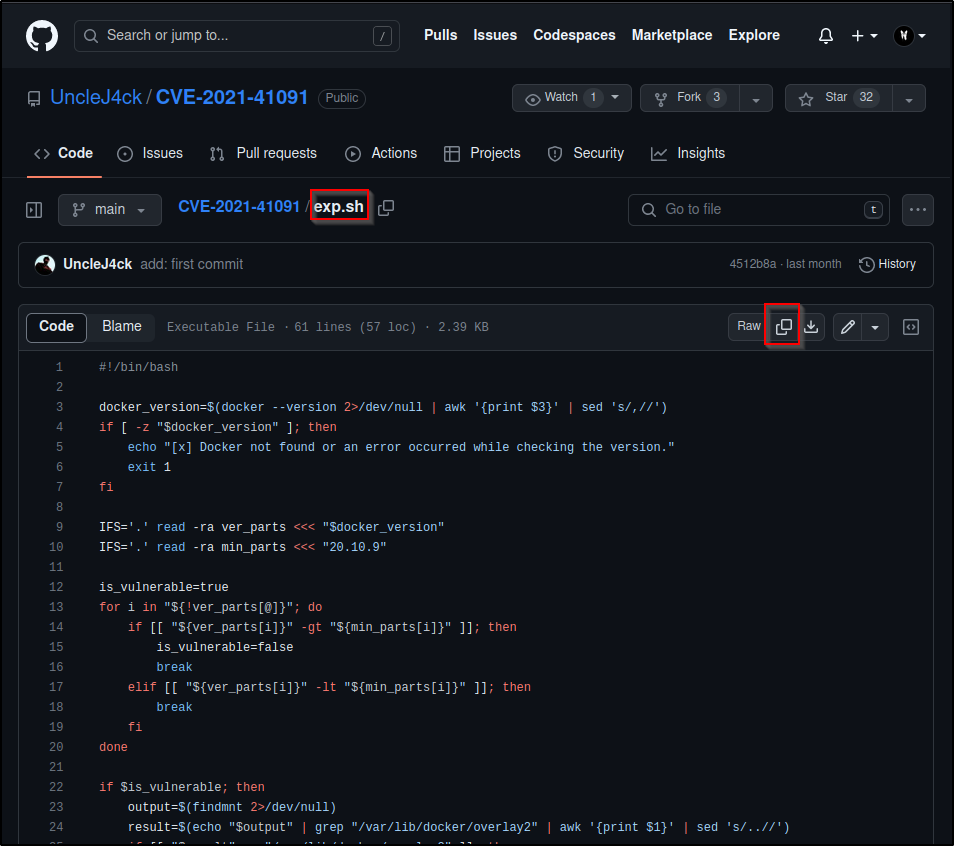The height and width of the screenshot is (846, 954).
Task: Open the Projects tab
Action: 482,153
